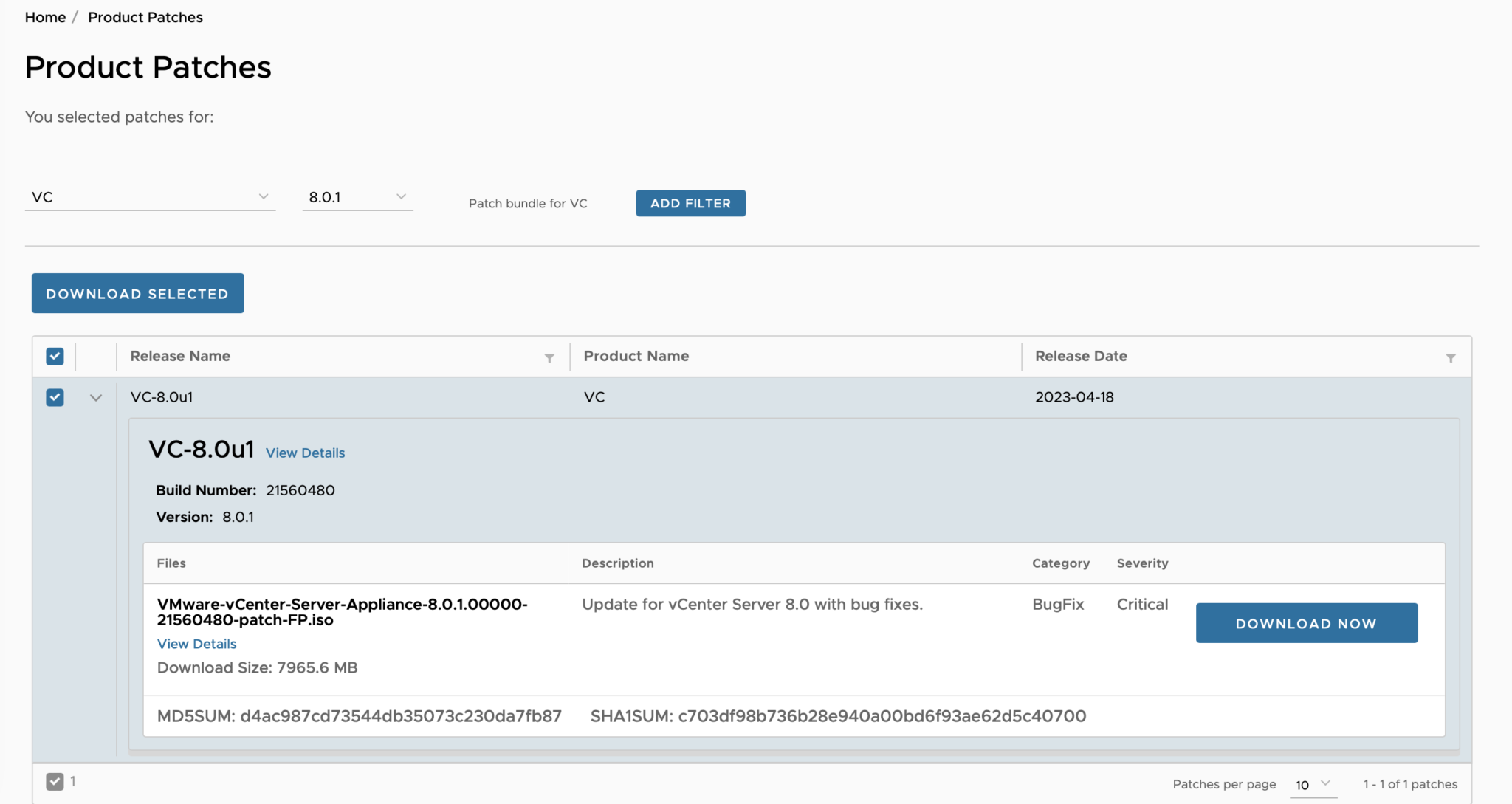Viewport: 1512px width, 804px height.
Task: Click the Product Name column header
Action: pyautogui.click(x=636, y=356)
